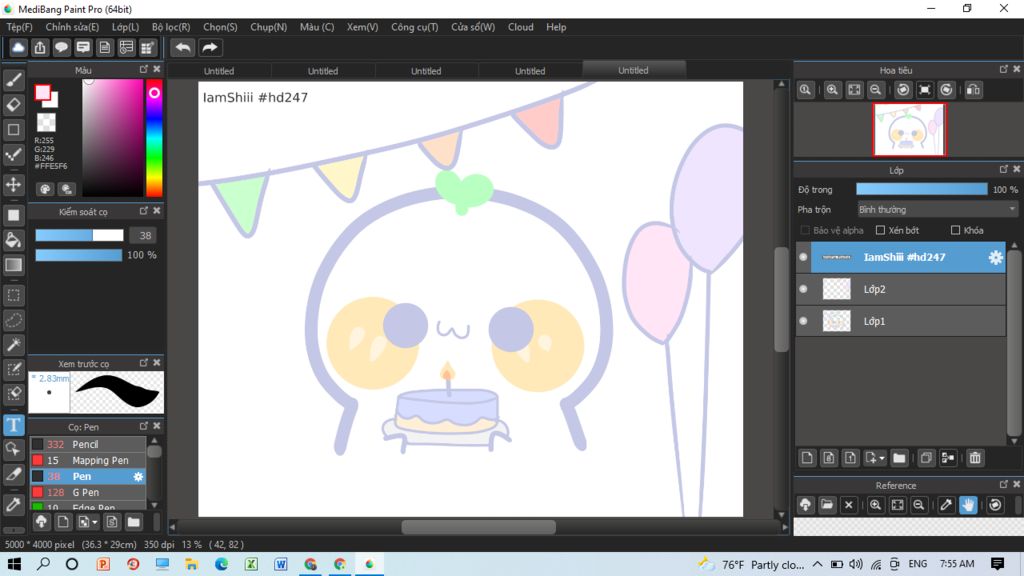This screenshot has width=1024, height=576.
Task: Enable the Khóa lock checkbox
Action: (x=955, y=231)
